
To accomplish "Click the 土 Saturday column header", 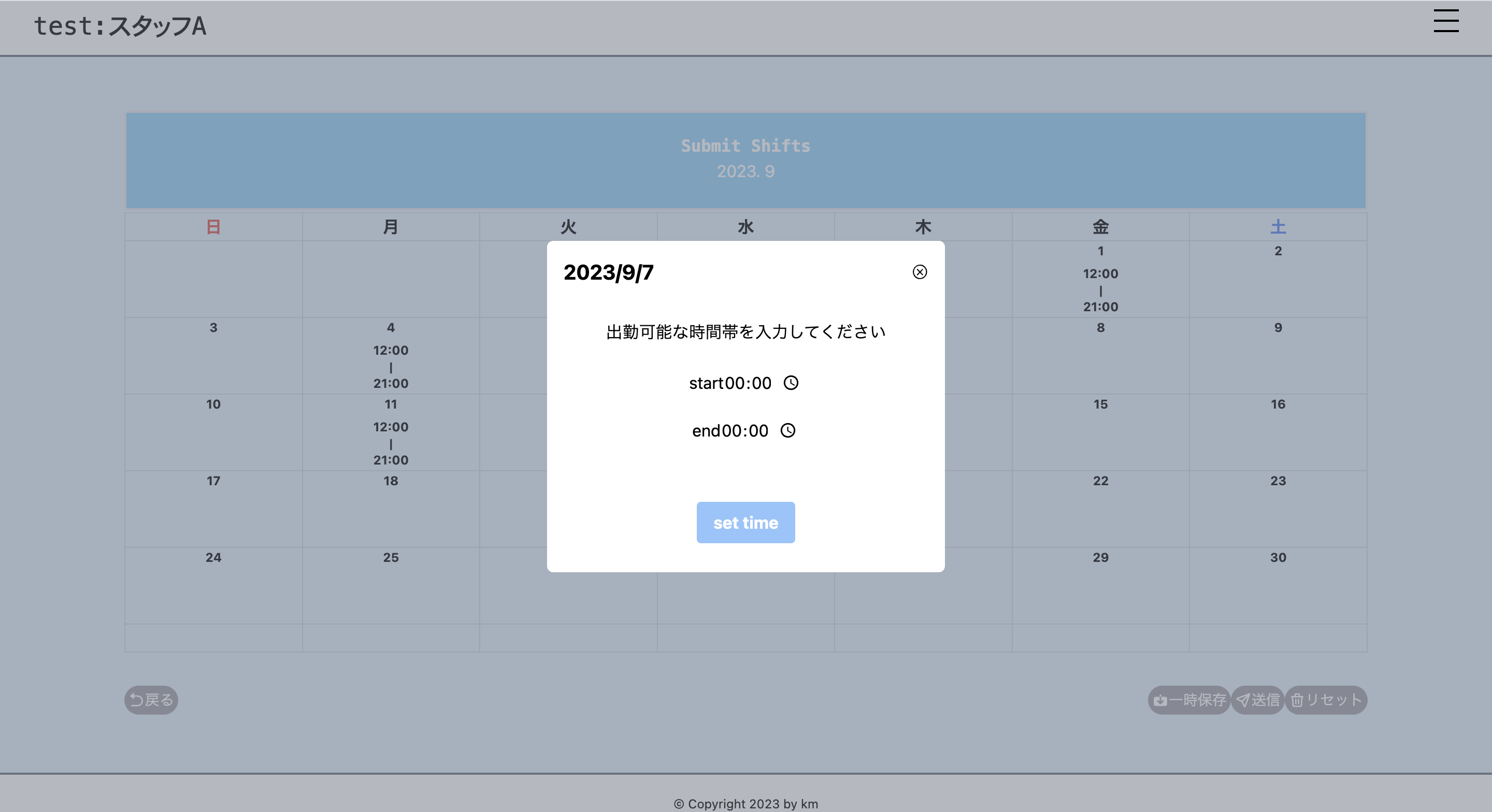I will click(x=1277, y=227).
